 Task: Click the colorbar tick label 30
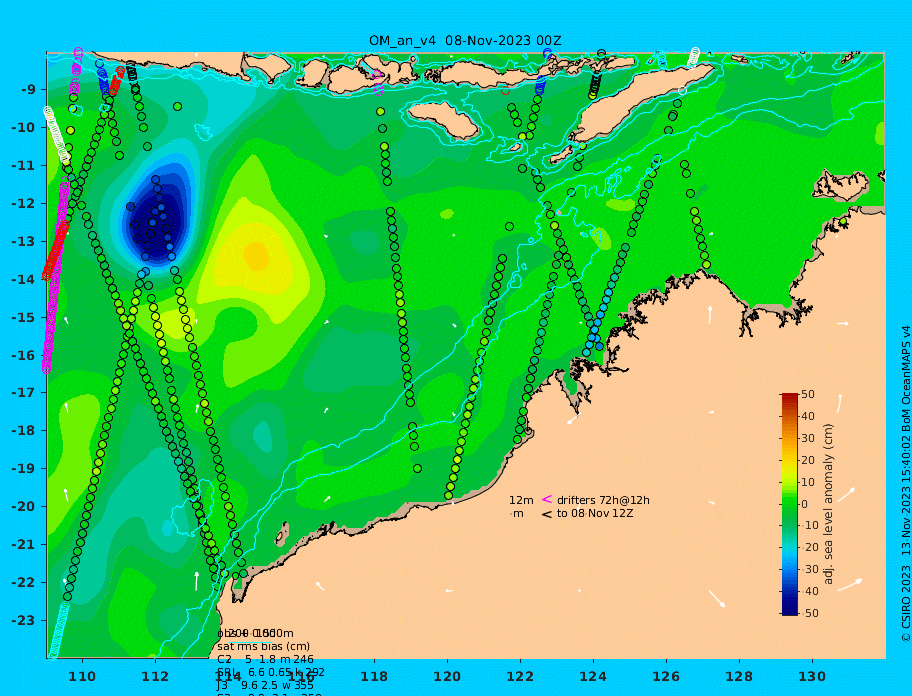[808, 438]
